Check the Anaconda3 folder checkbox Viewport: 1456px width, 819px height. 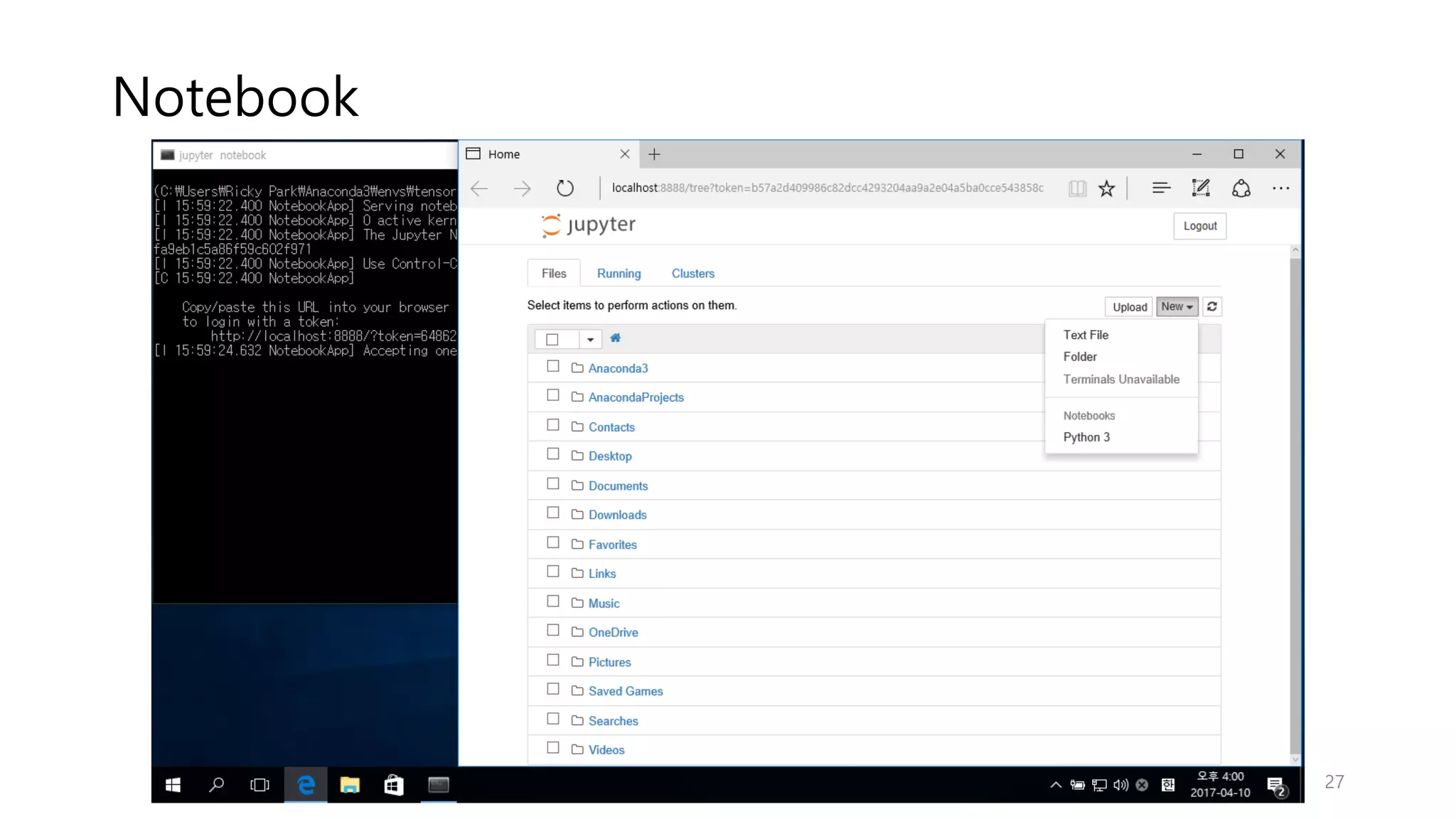pos(553,366)
